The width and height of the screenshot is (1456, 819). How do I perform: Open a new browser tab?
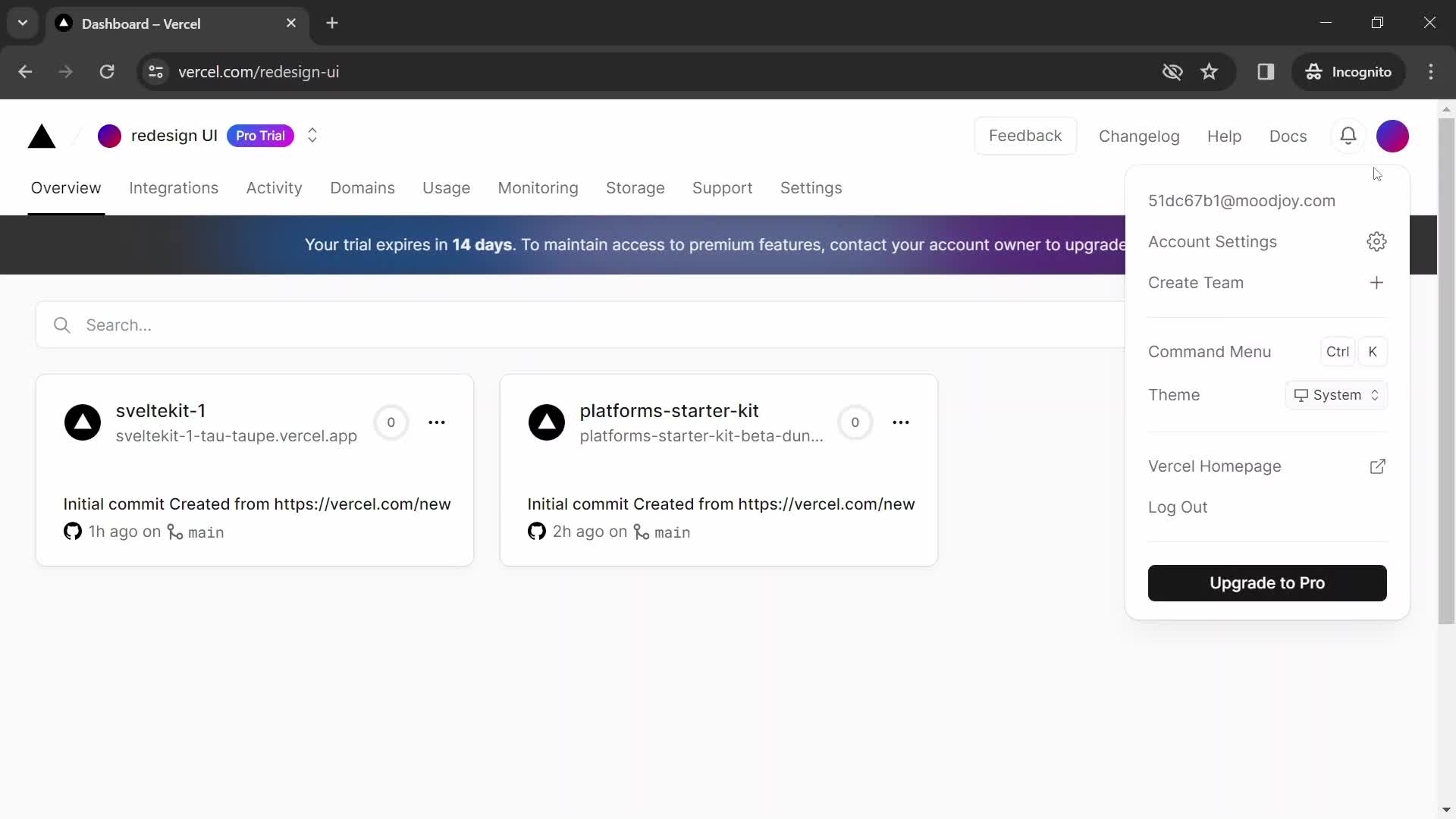coord(332,23)
